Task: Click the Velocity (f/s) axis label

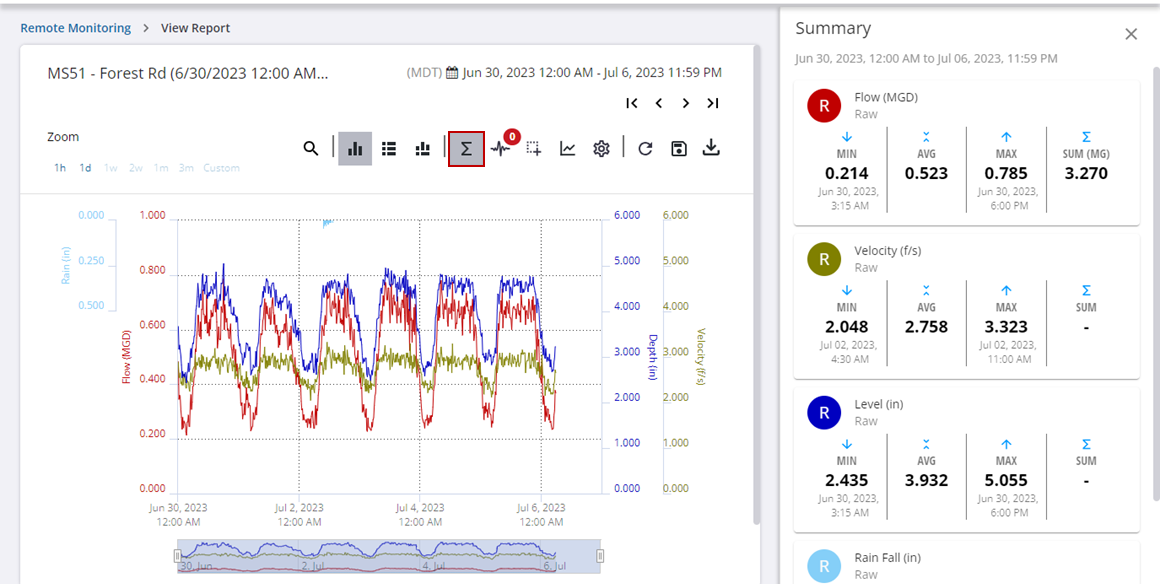Action: pyautogui.click(x=701, y=357)
